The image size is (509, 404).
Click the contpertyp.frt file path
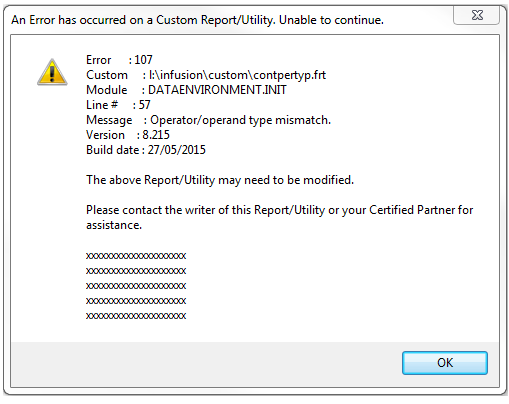click(237, 75)
